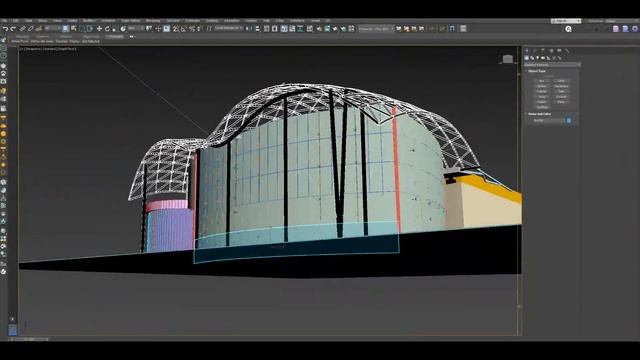Click Use Pivot Point Center icon

pos(149,29)
